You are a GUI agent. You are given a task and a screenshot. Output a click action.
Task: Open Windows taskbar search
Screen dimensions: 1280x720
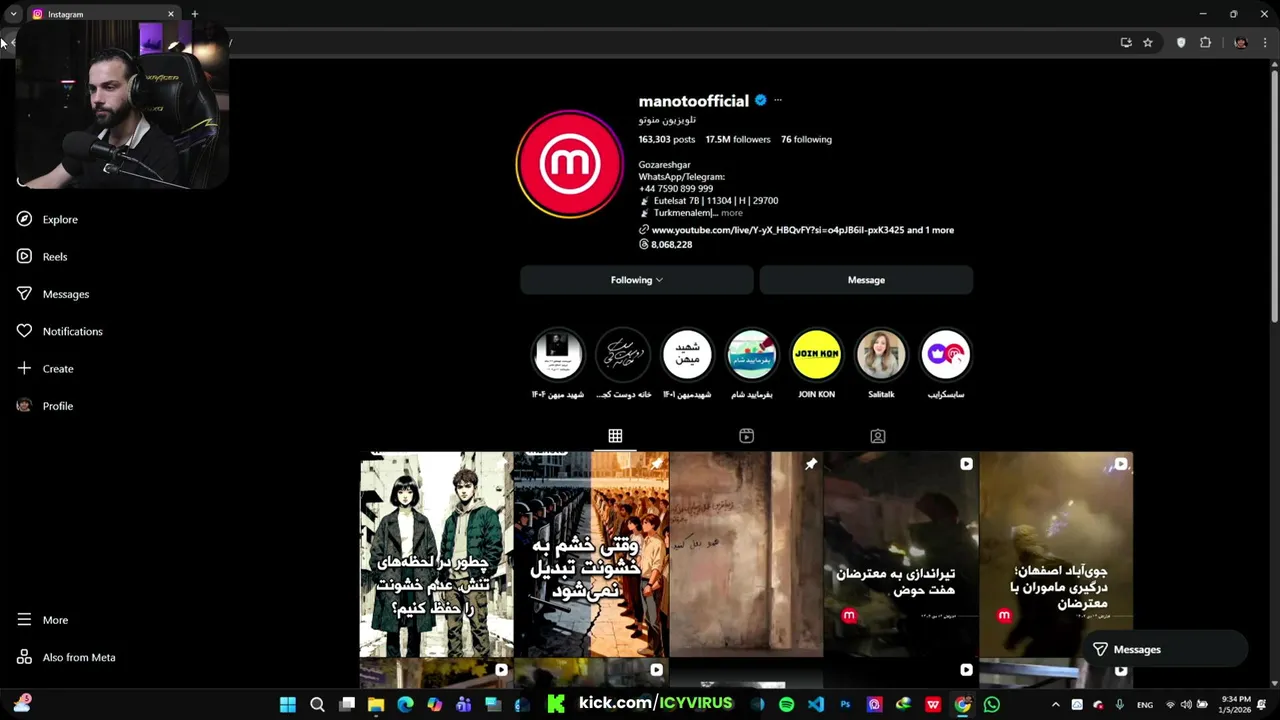(x=317, y=705)
